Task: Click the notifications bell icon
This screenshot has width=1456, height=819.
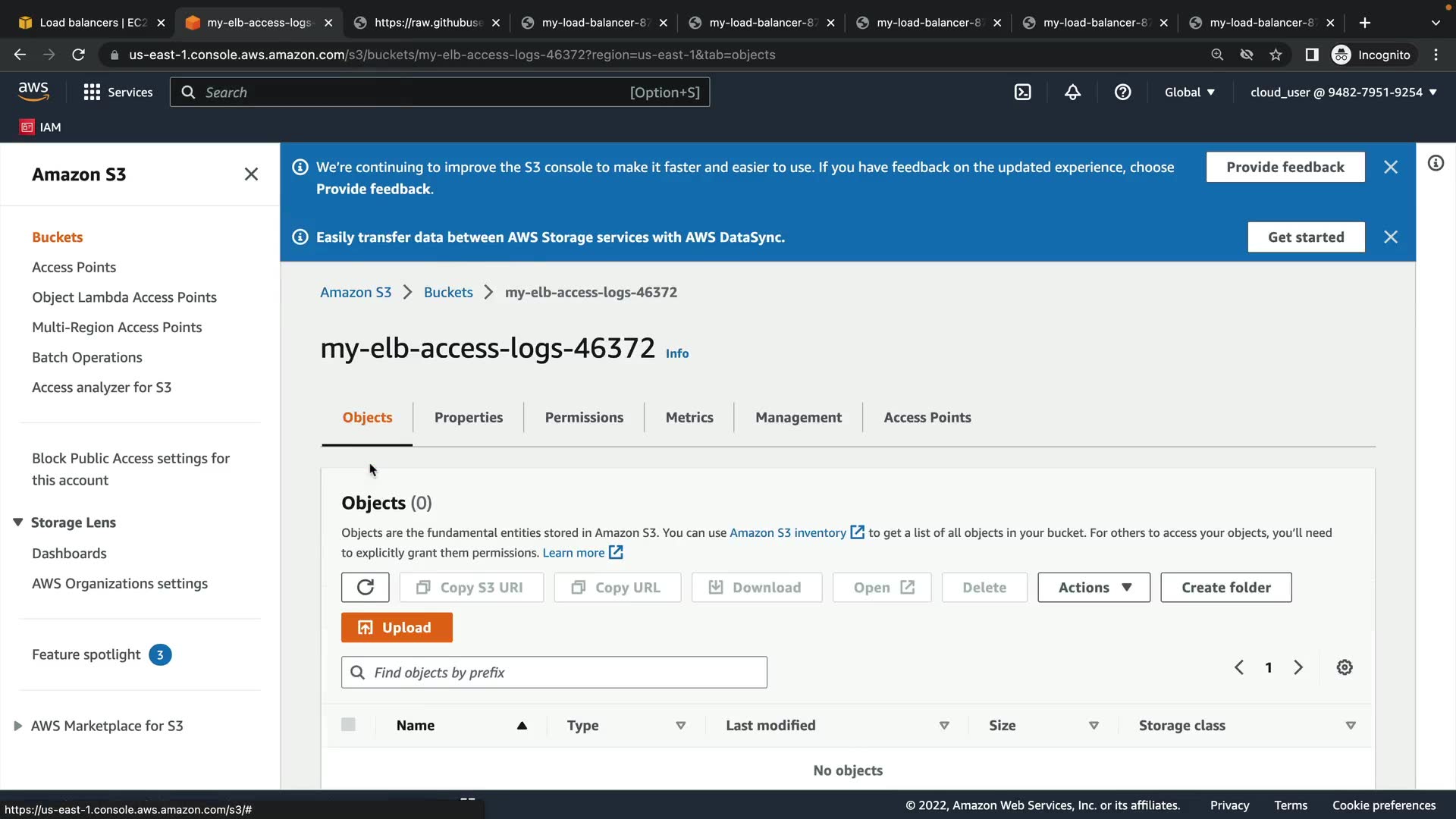Action: 1072,93
